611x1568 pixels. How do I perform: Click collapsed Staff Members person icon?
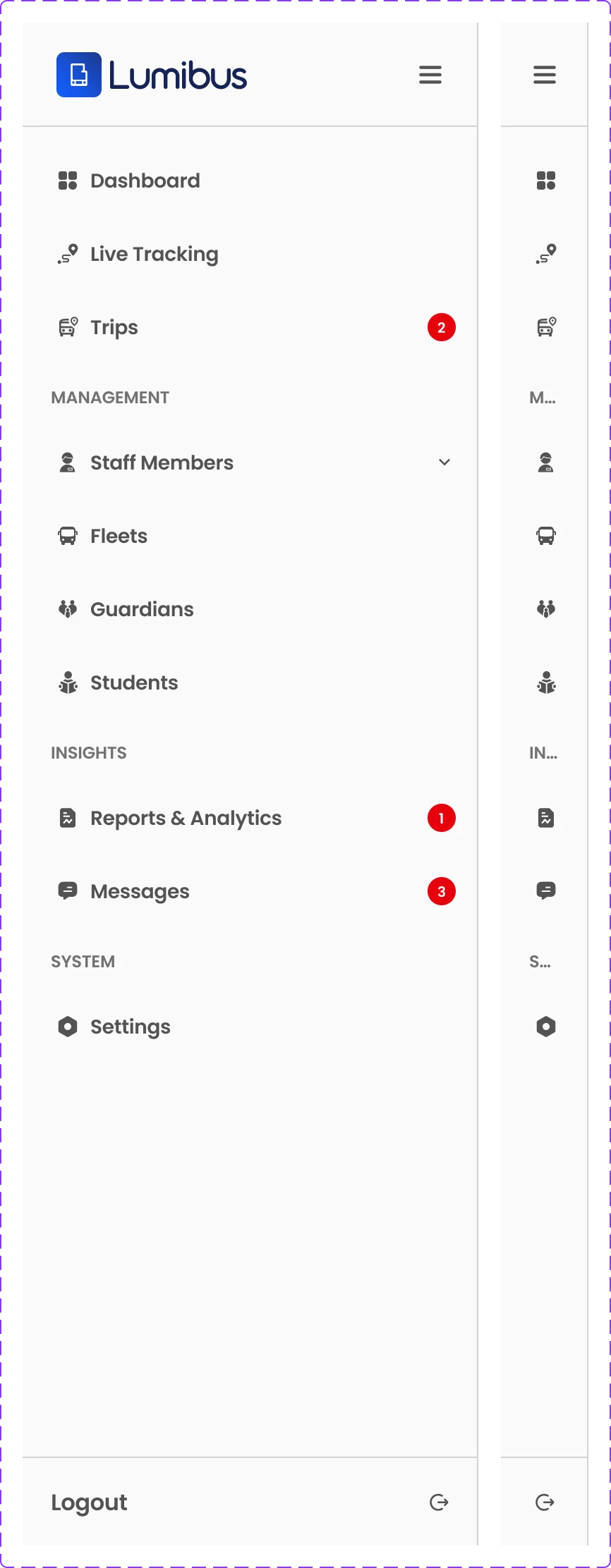click(546, 463)
